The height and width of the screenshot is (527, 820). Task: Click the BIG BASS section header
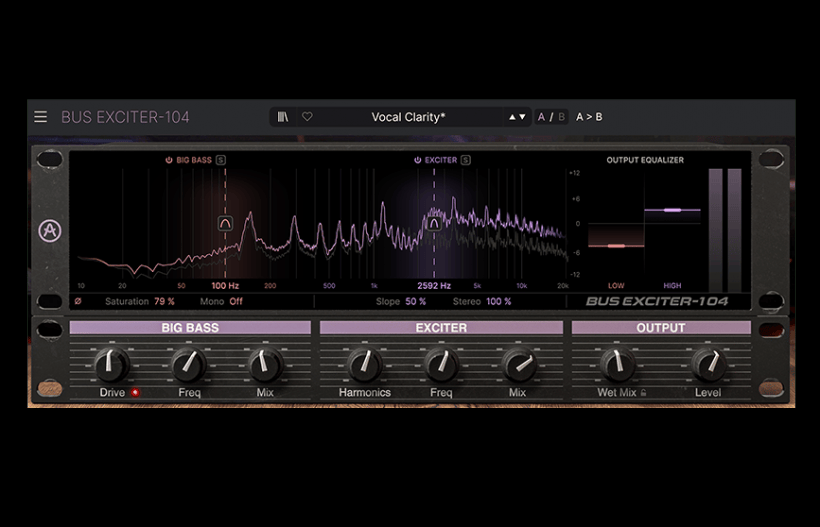point(190,328)
